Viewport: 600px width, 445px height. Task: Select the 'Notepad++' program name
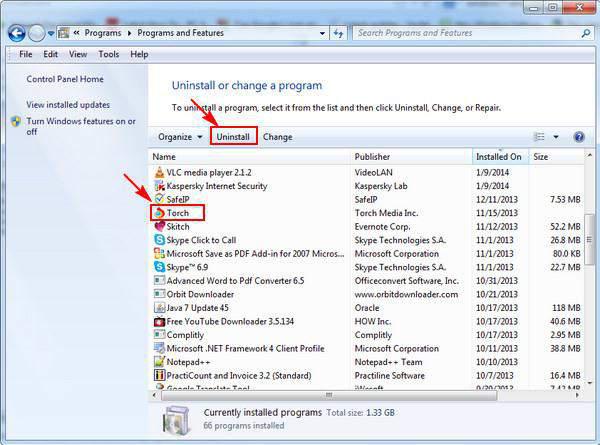click(x=188, y=362)
